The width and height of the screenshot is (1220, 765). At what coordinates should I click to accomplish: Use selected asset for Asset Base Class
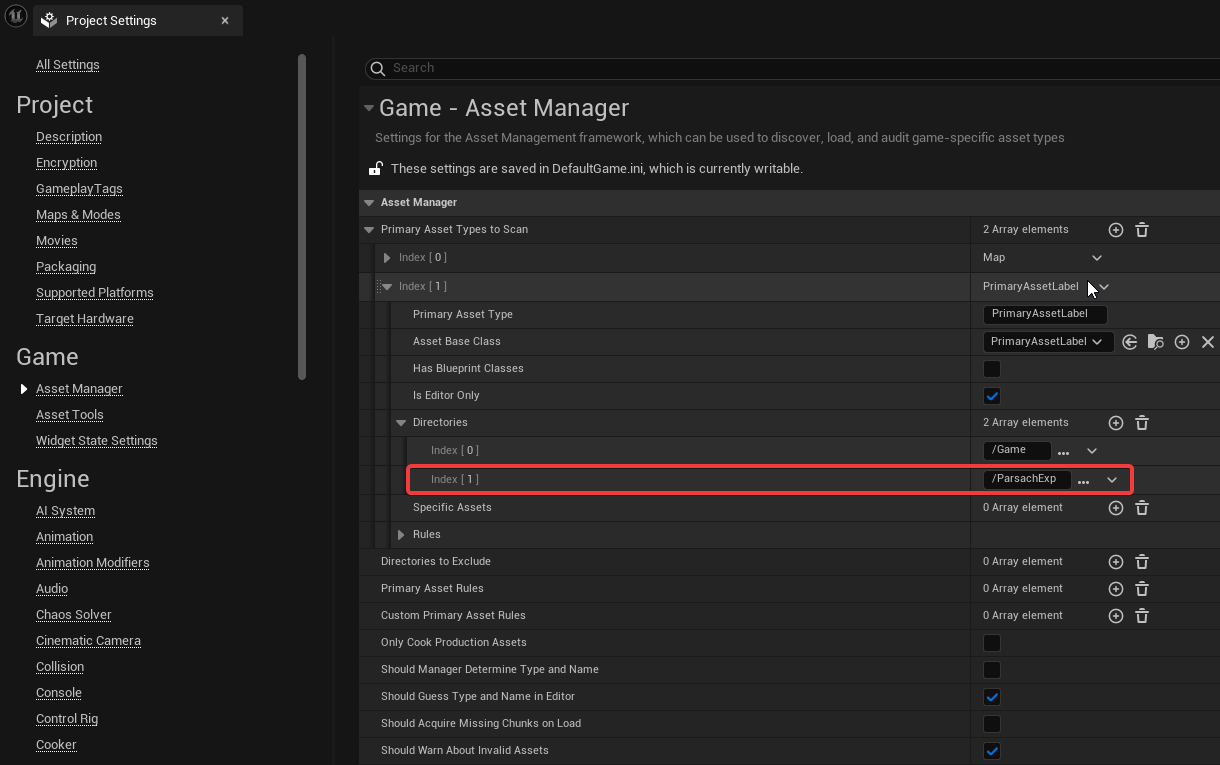click(x=1130, y=342)
